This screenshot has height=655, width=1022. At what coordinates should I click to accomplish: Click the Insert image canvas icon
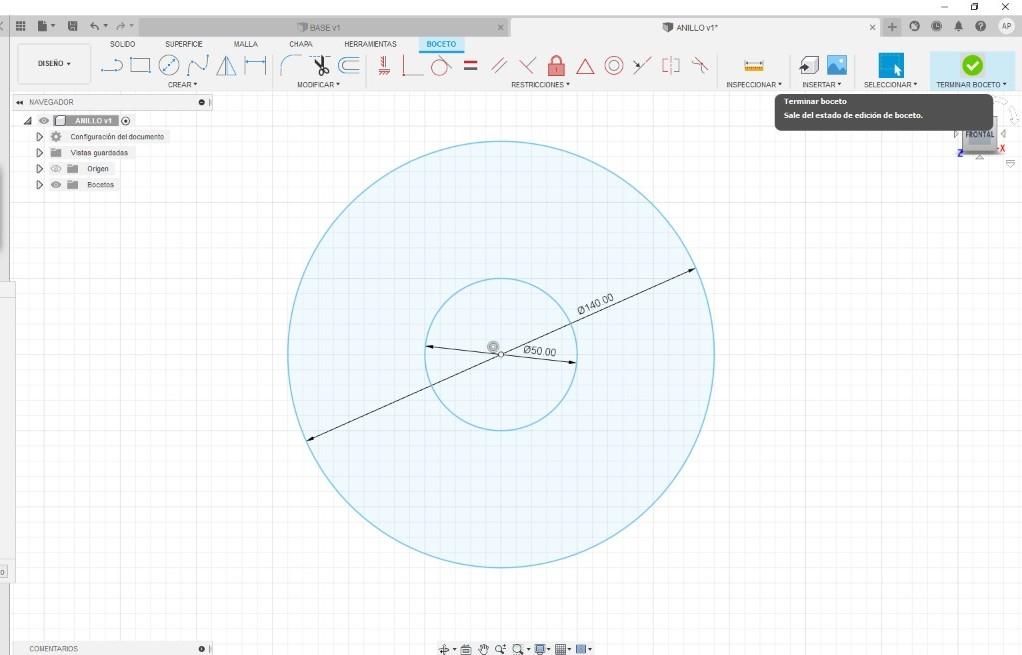pyautogui.click(x=837, y=65)
